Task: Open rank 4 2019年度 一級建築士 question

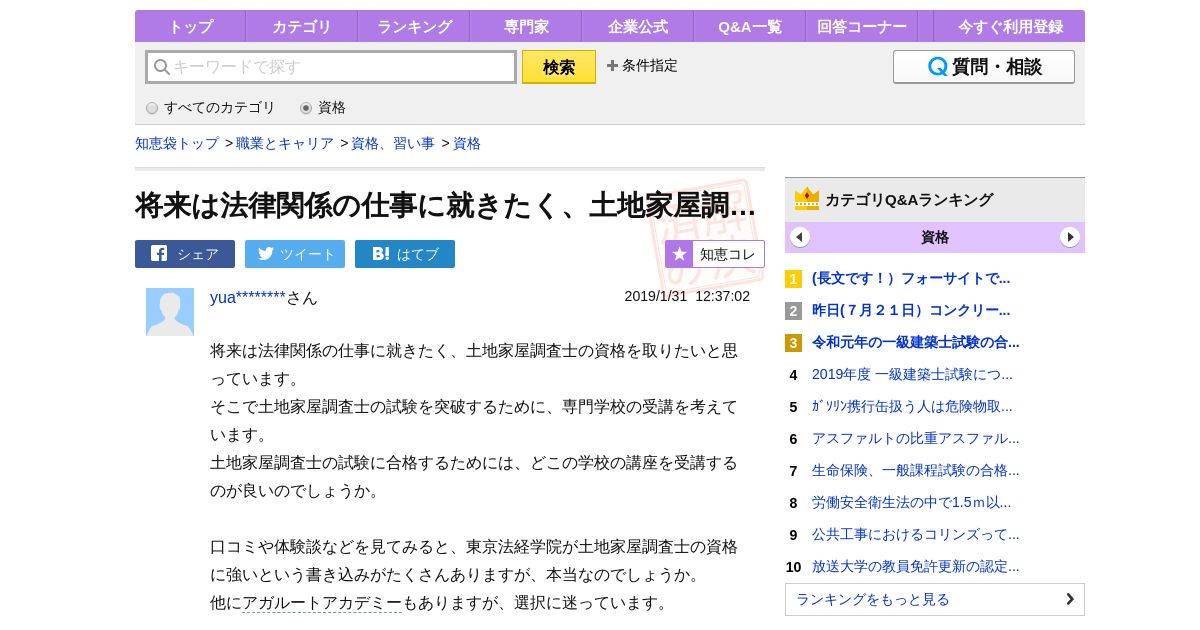Action: (912, 374)
